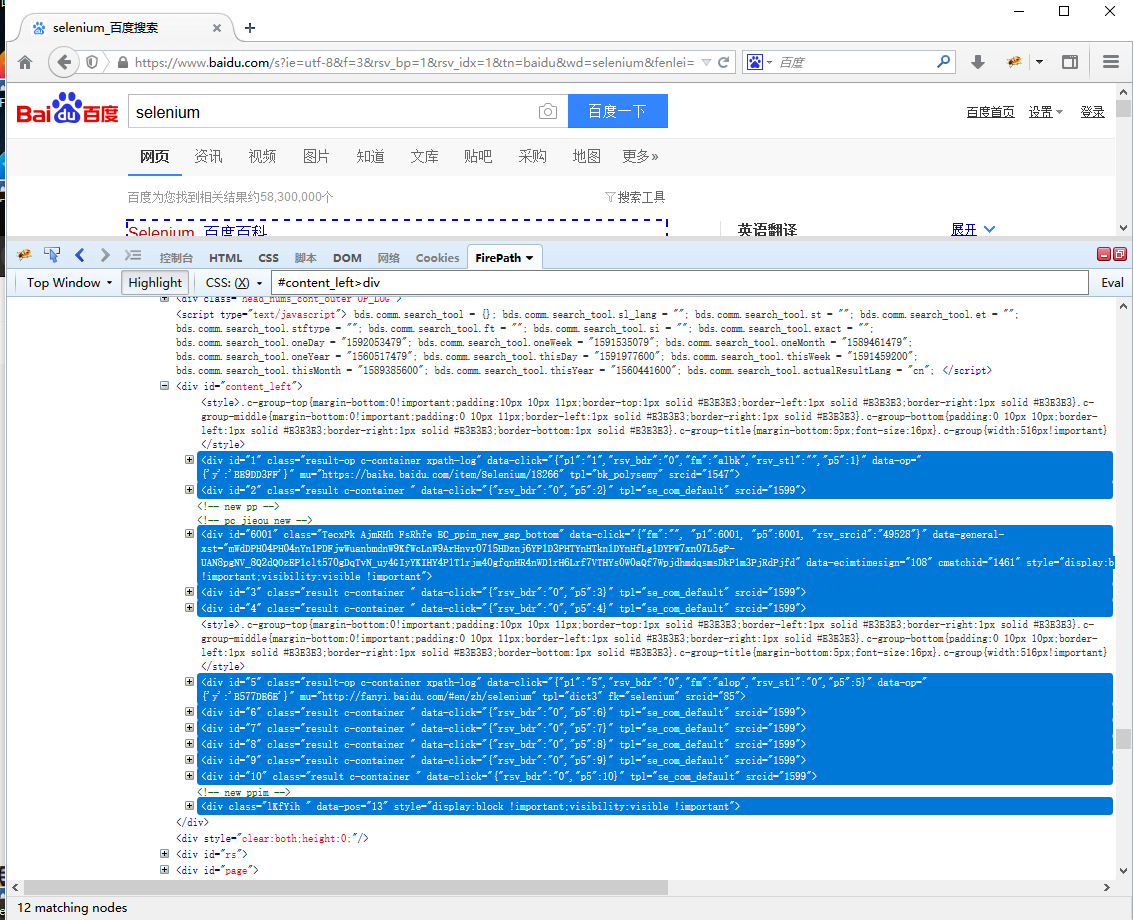Viewport: 1134px width, 920px height.
Task: Open 百度首页 link
Action: 990,112
